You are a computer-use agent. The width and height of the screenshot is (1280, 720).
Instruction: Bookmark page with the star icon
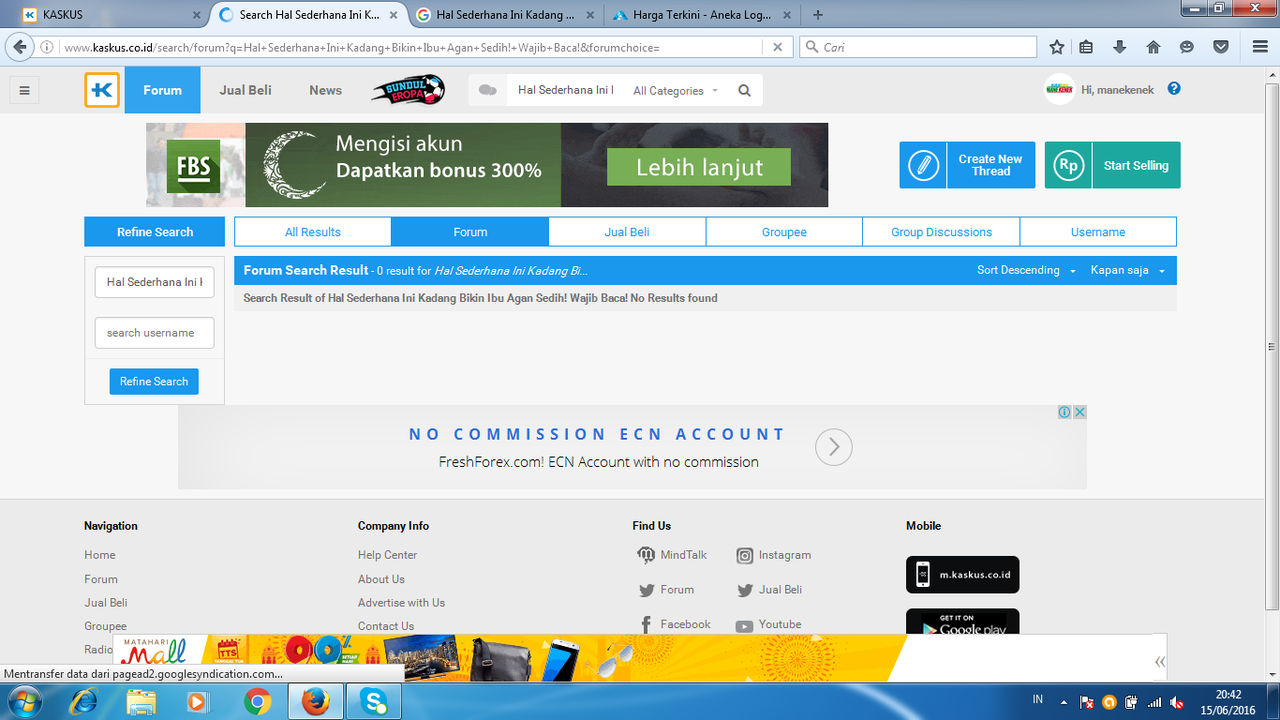1057,47
